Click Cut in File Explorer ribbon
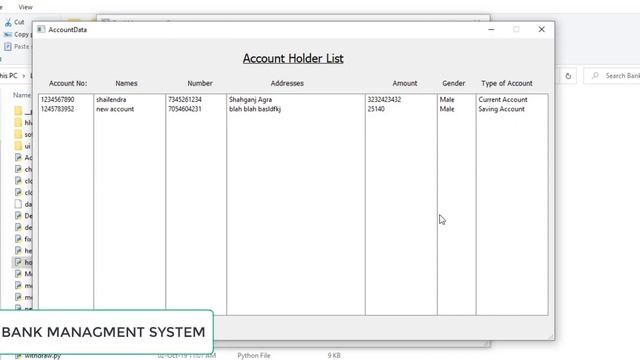 click(x=15, y=22)
